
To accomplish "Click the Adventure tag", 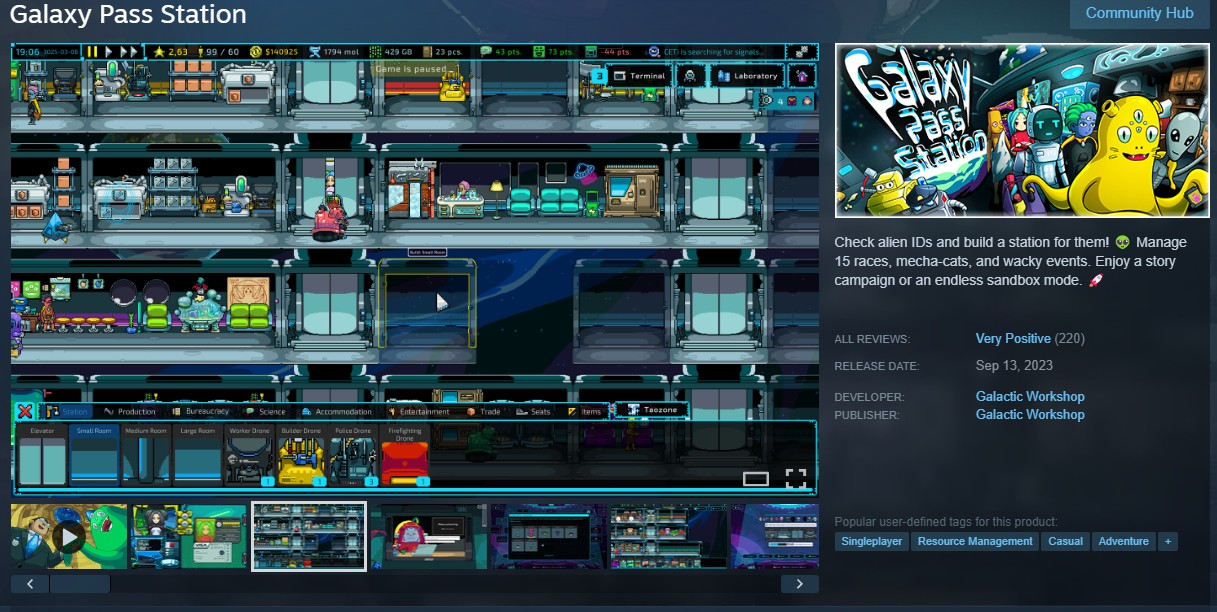I will (1124, 541).
